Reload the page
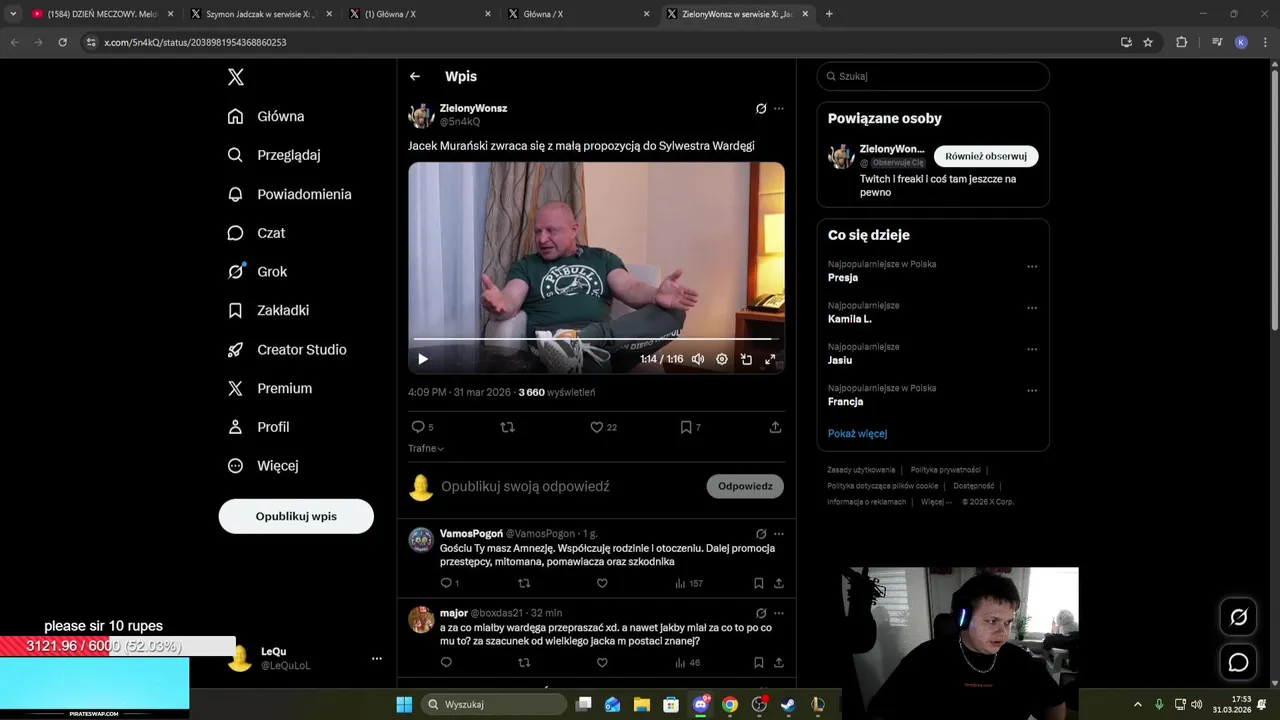The image size is (1280, 720). pos(62,42)
